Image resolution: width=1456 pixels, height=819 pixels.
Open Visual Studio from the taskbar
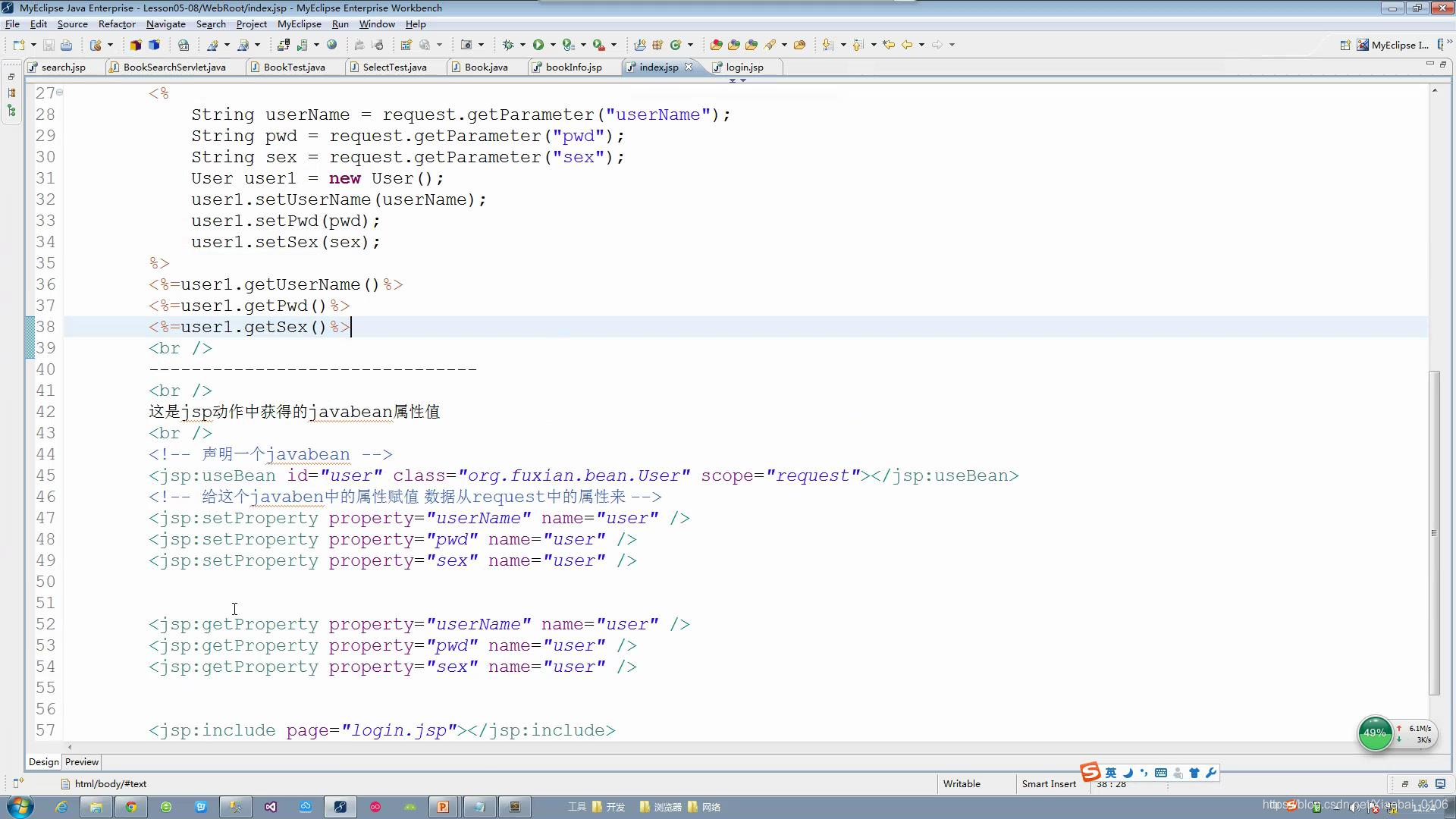pyautogui.click(x=271, y=807)
